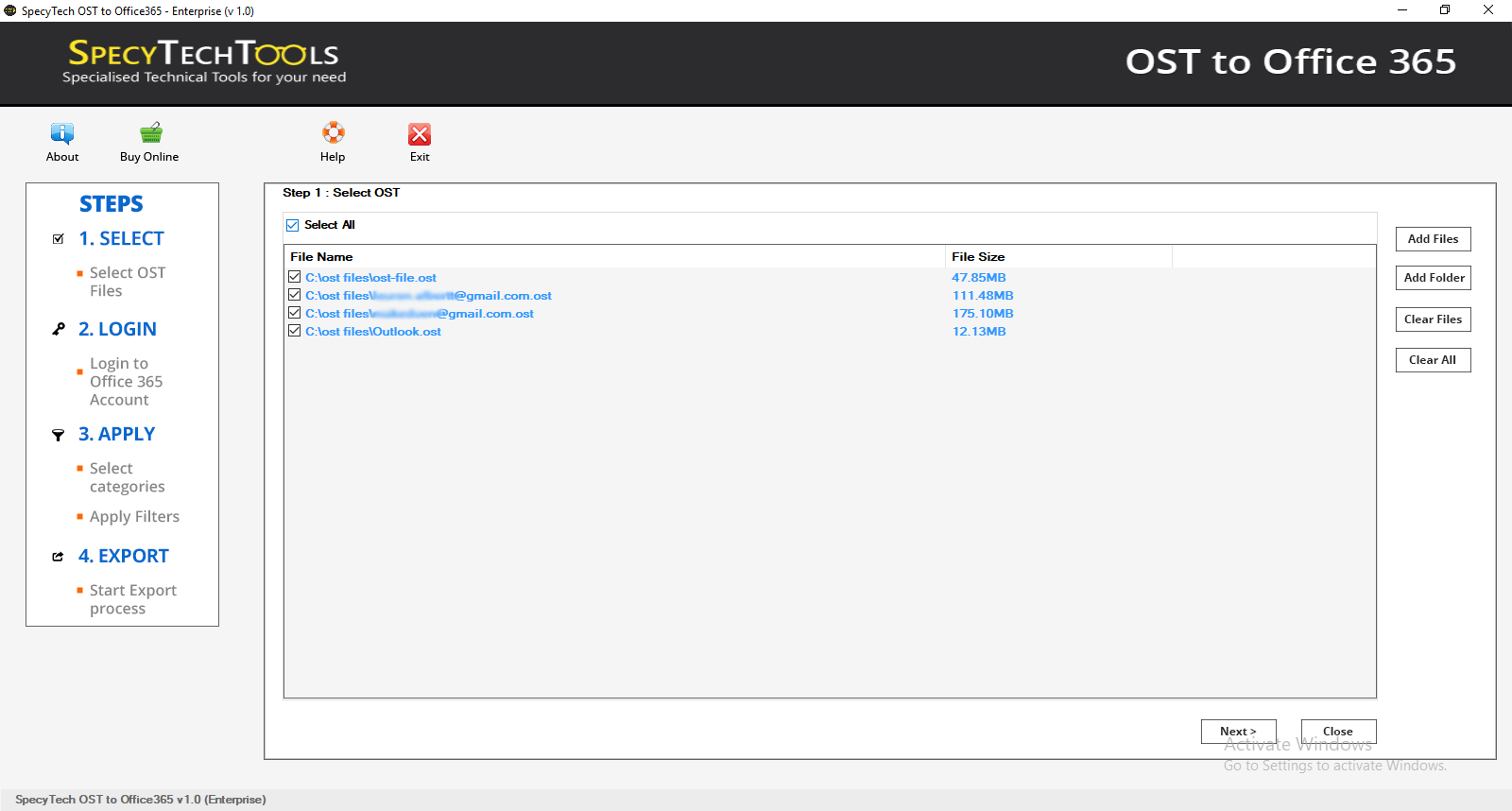Click the key icon beside 2. LOGIN
1512x811 pixels.
[59, 330]
